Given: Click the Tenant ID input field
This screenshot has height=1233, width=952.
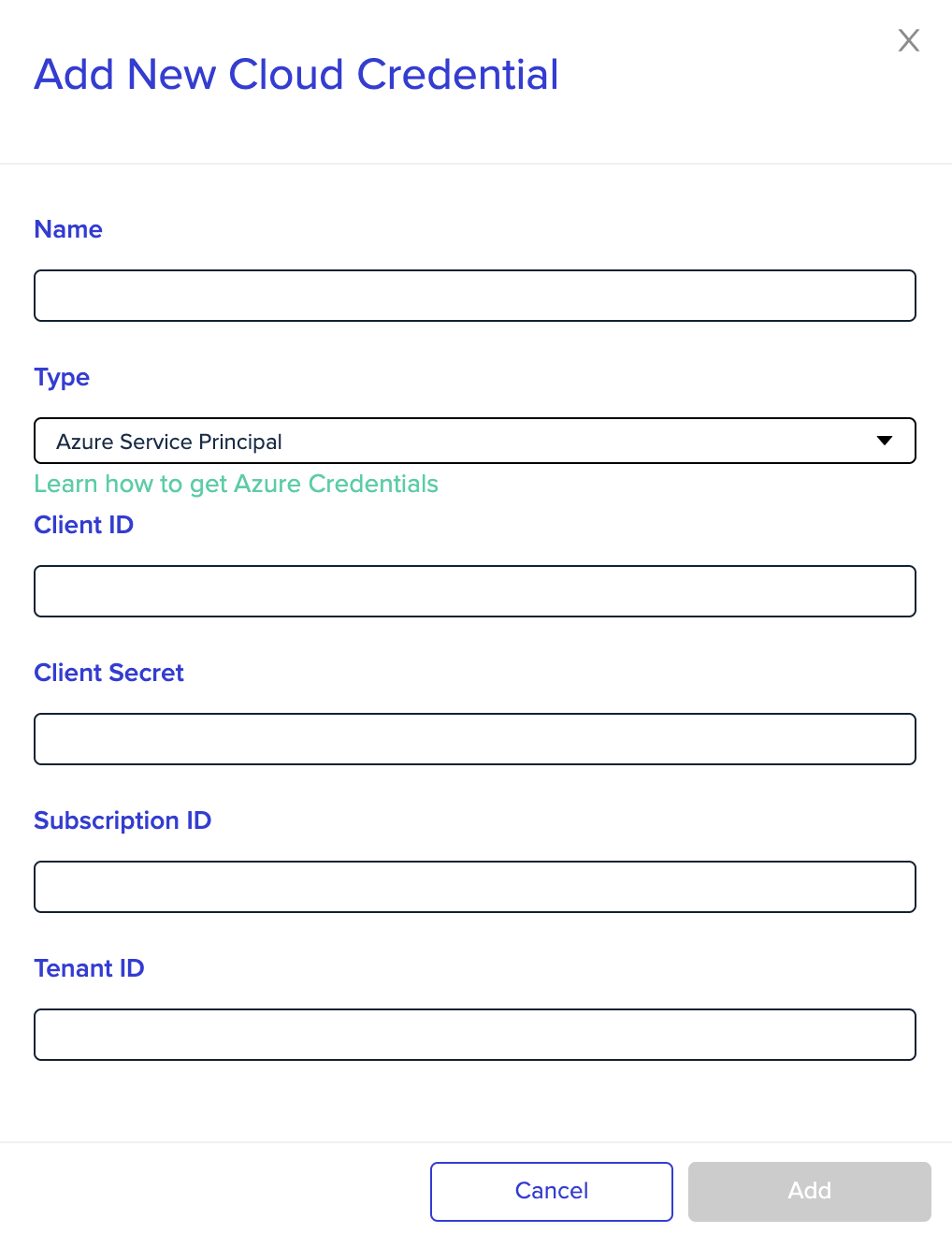Looking at the screenshot, I should point(475,1035).
